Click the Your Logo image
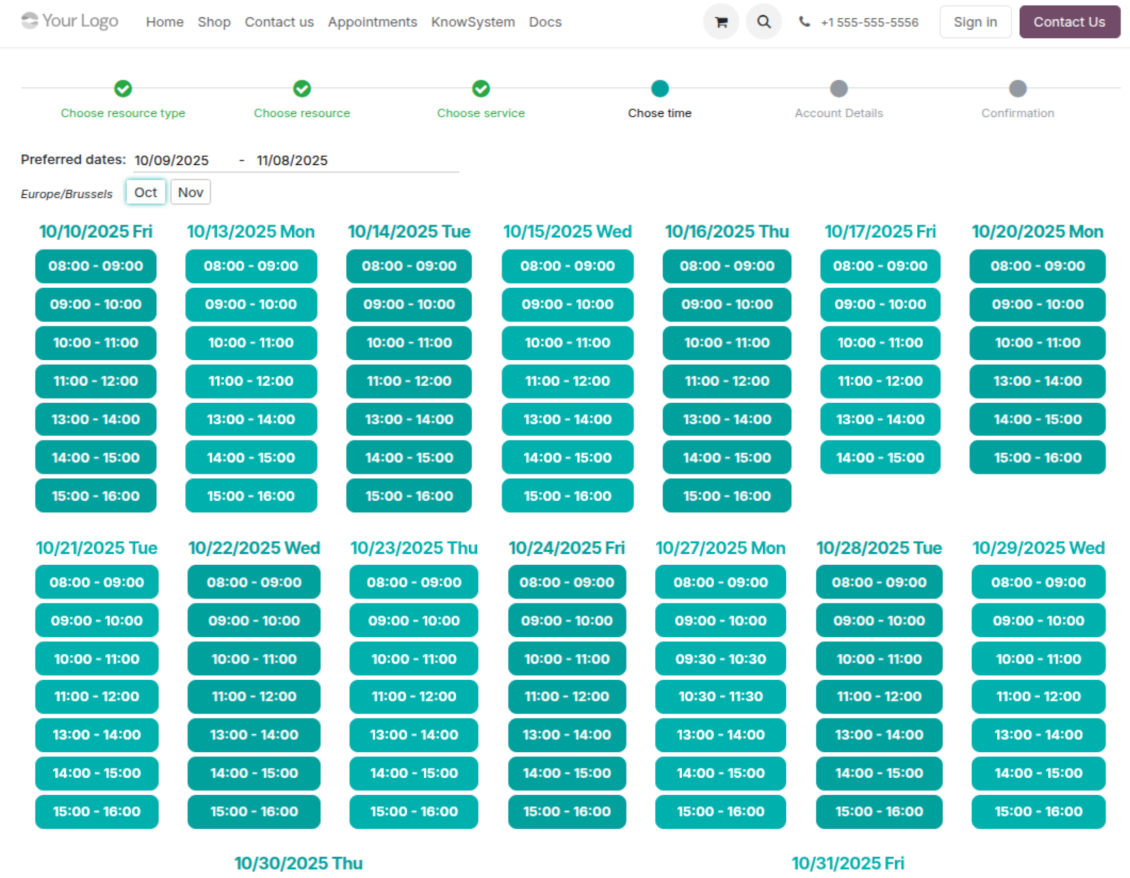 click(70, 21)
